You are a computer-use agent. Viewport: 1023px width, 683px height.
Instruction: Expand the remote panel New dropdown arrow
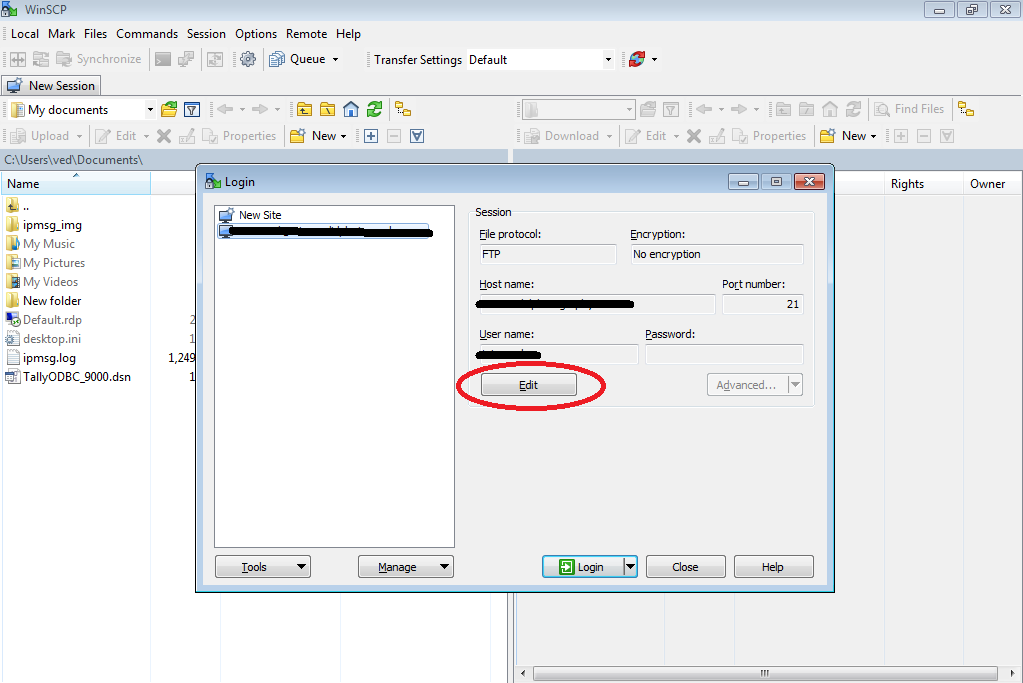coord(873,136)
